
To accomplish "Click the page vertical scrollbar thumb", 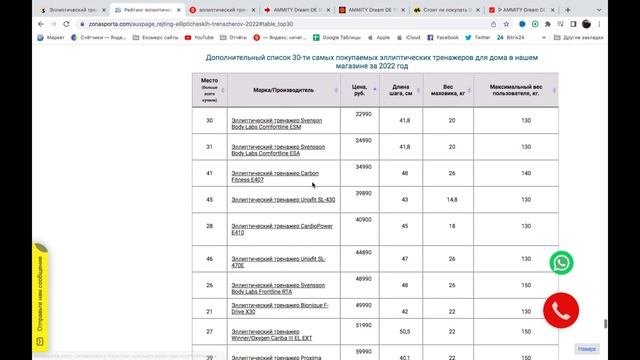I will (x=605, y=323).
